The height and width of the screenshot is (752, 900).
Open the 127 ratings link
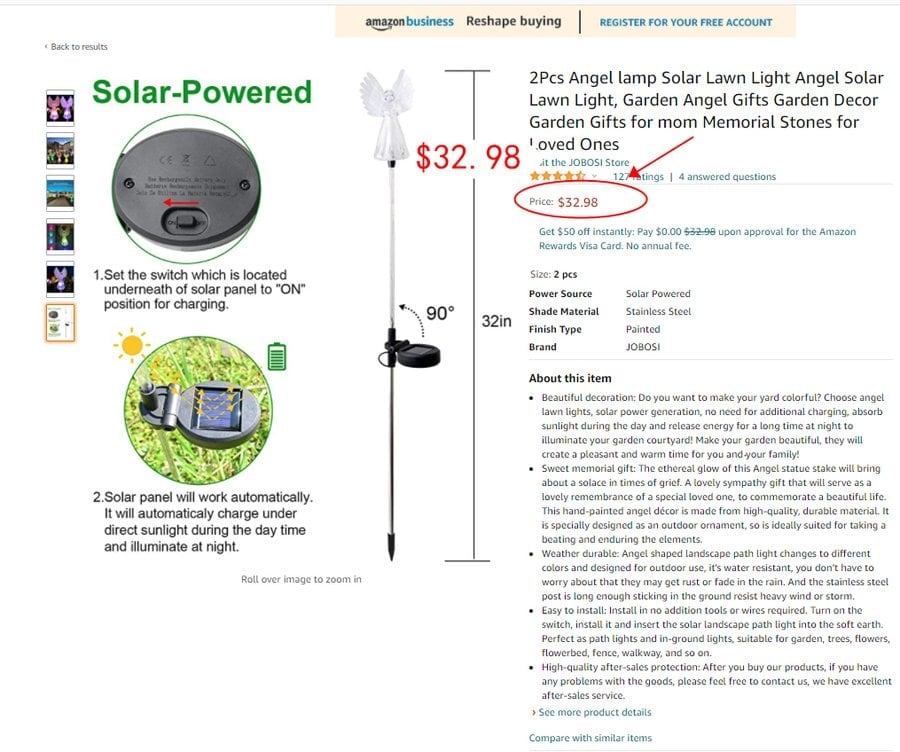tap(638, 177)
